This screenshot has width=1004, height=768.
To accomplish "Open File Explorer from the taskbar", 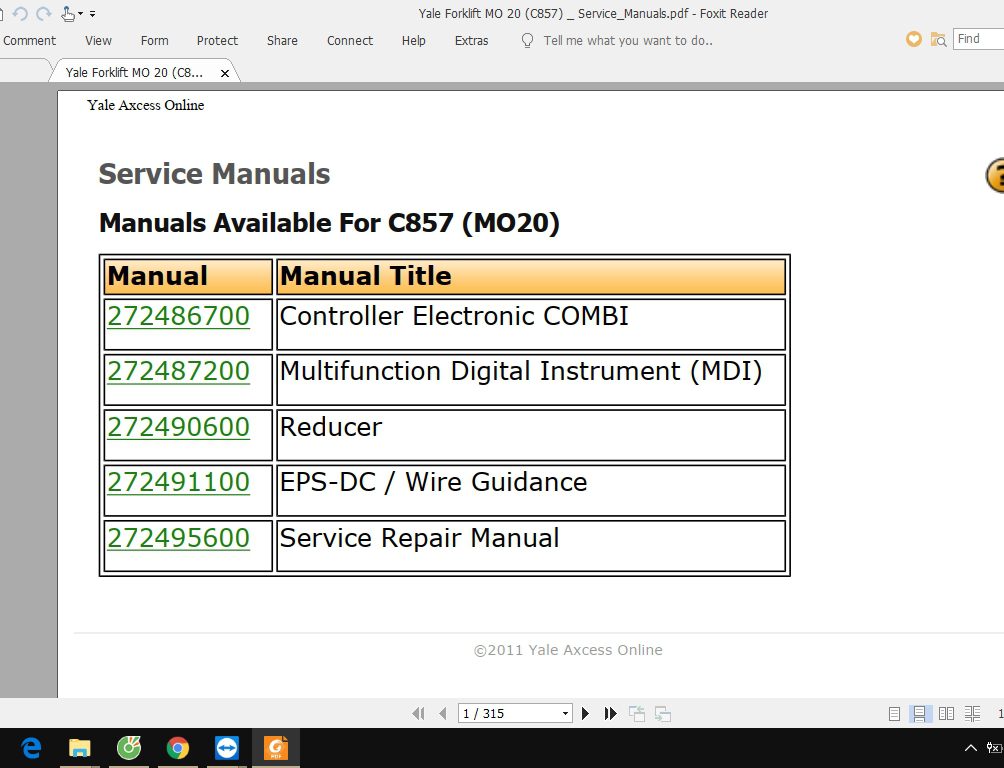I will (79, 748).
